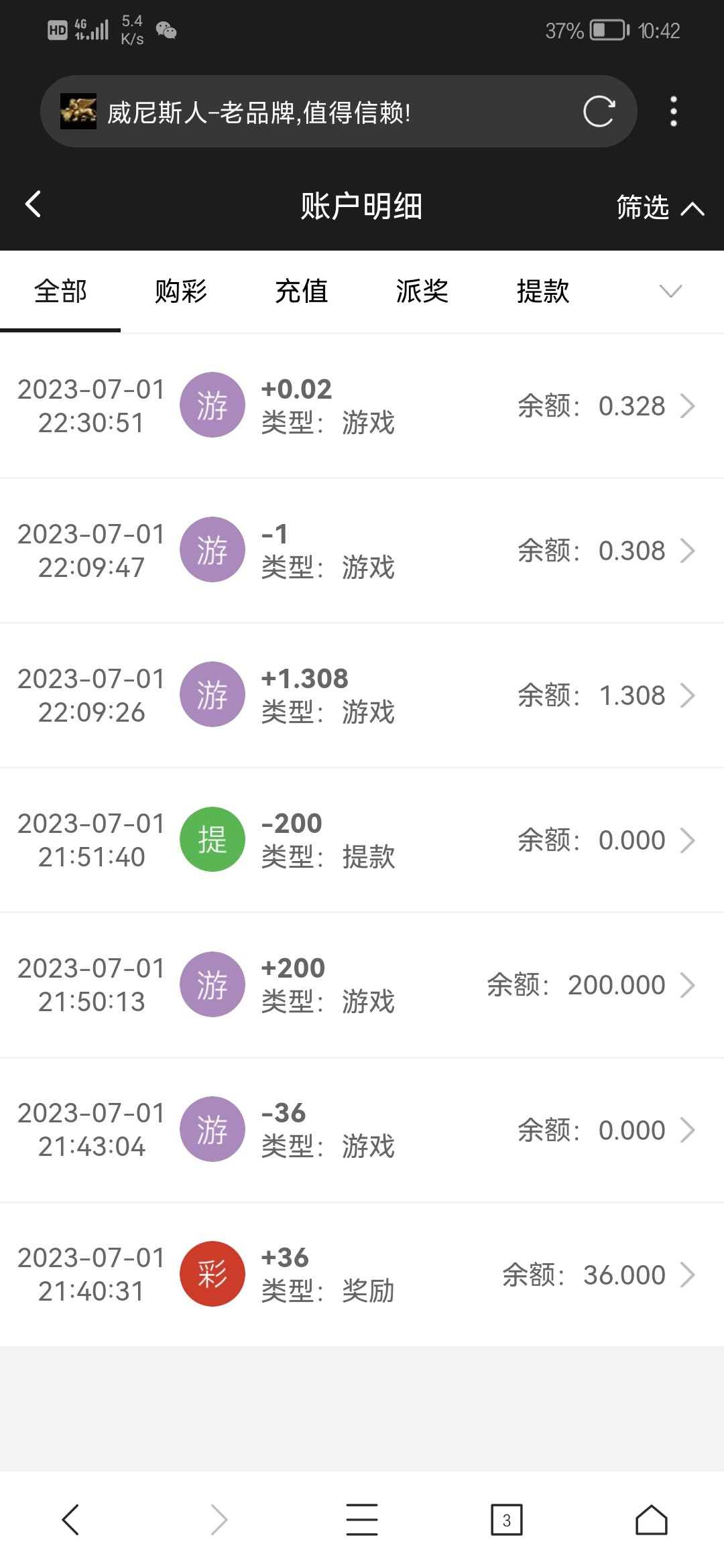
Task: Open the browser tabs counter showing 3
Action: tap(506, 1520)
